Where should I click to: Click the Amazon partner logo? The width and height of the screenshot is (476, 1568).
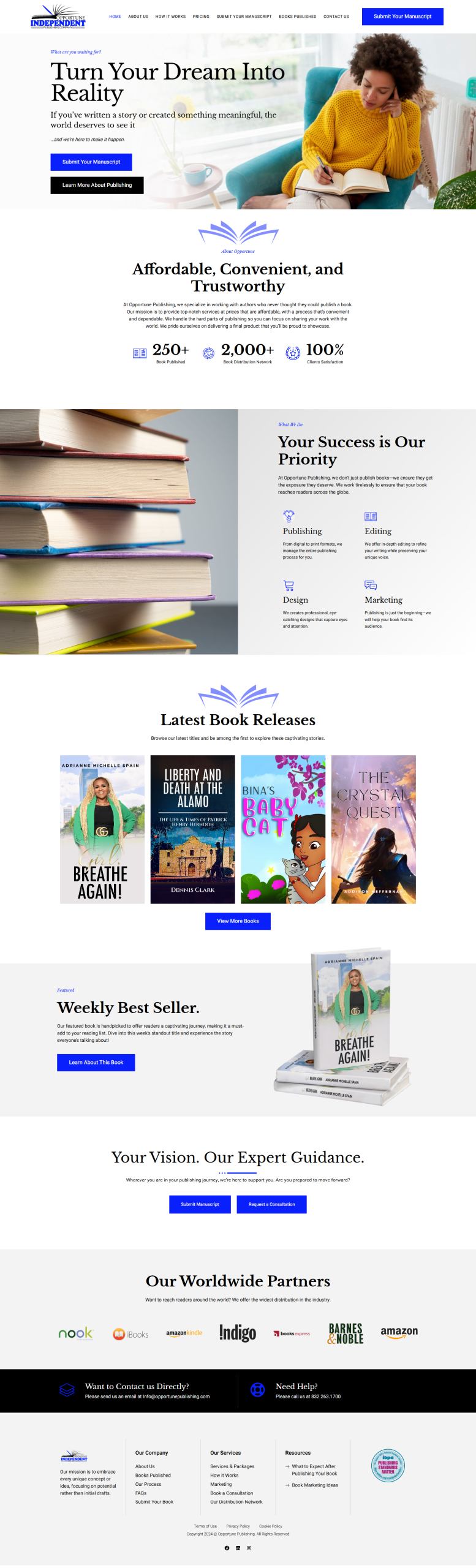pos(399,1332)
